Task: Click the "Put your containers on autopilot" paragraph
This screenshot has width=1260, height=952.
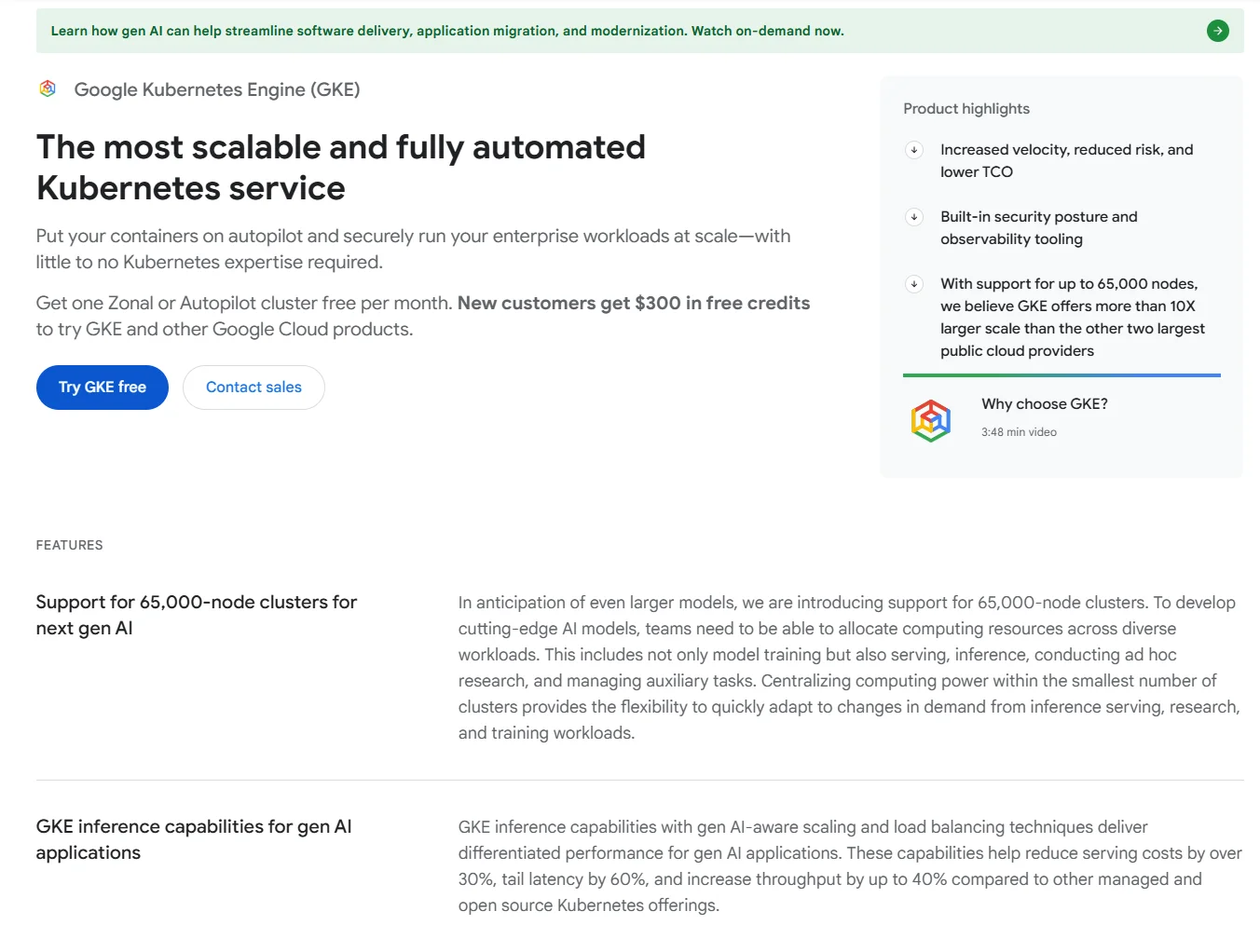Action: point(413,249)
